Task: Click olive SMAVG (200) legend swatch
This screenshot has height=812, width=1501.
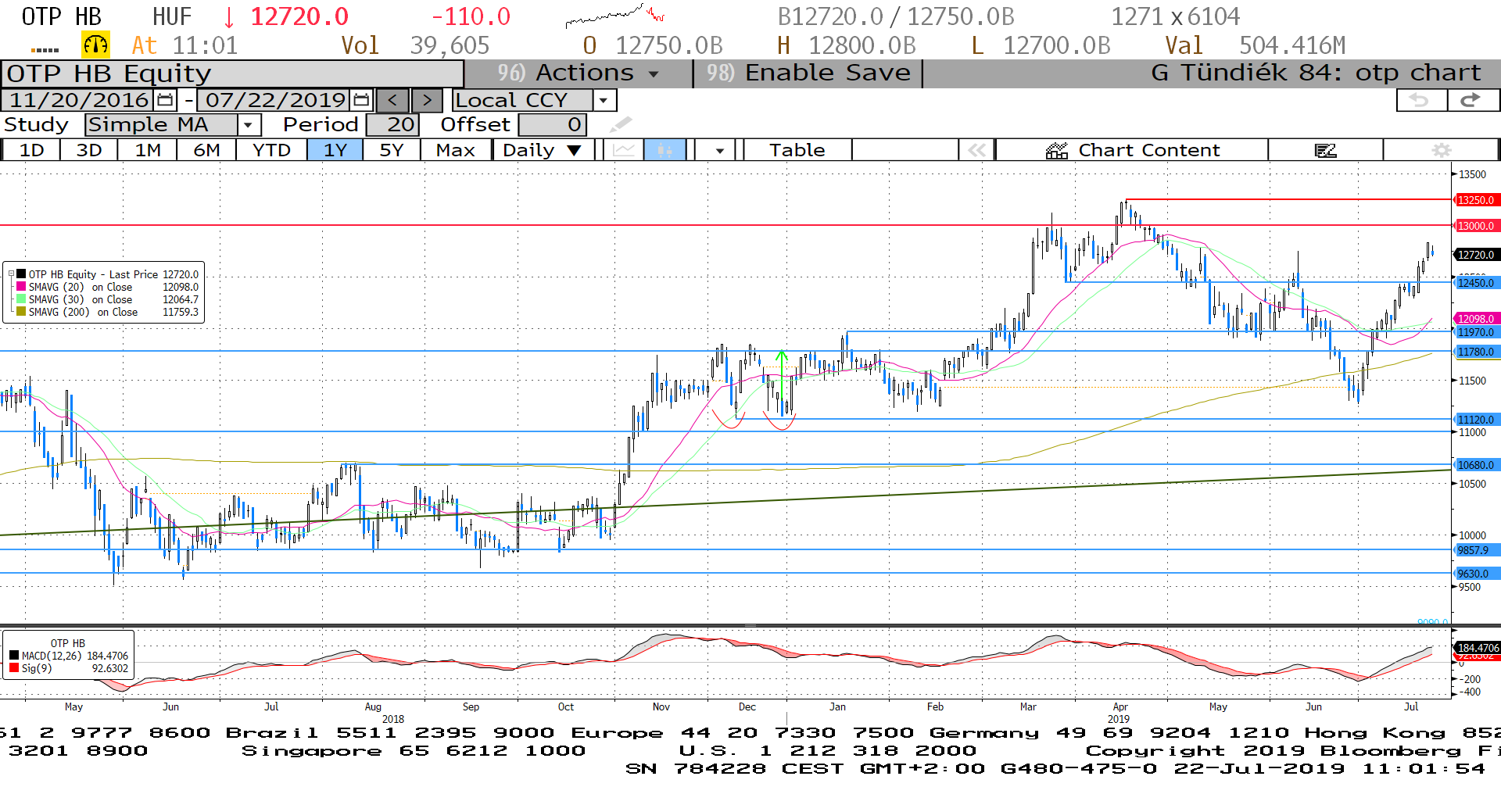Action: (x=22, y=312)
